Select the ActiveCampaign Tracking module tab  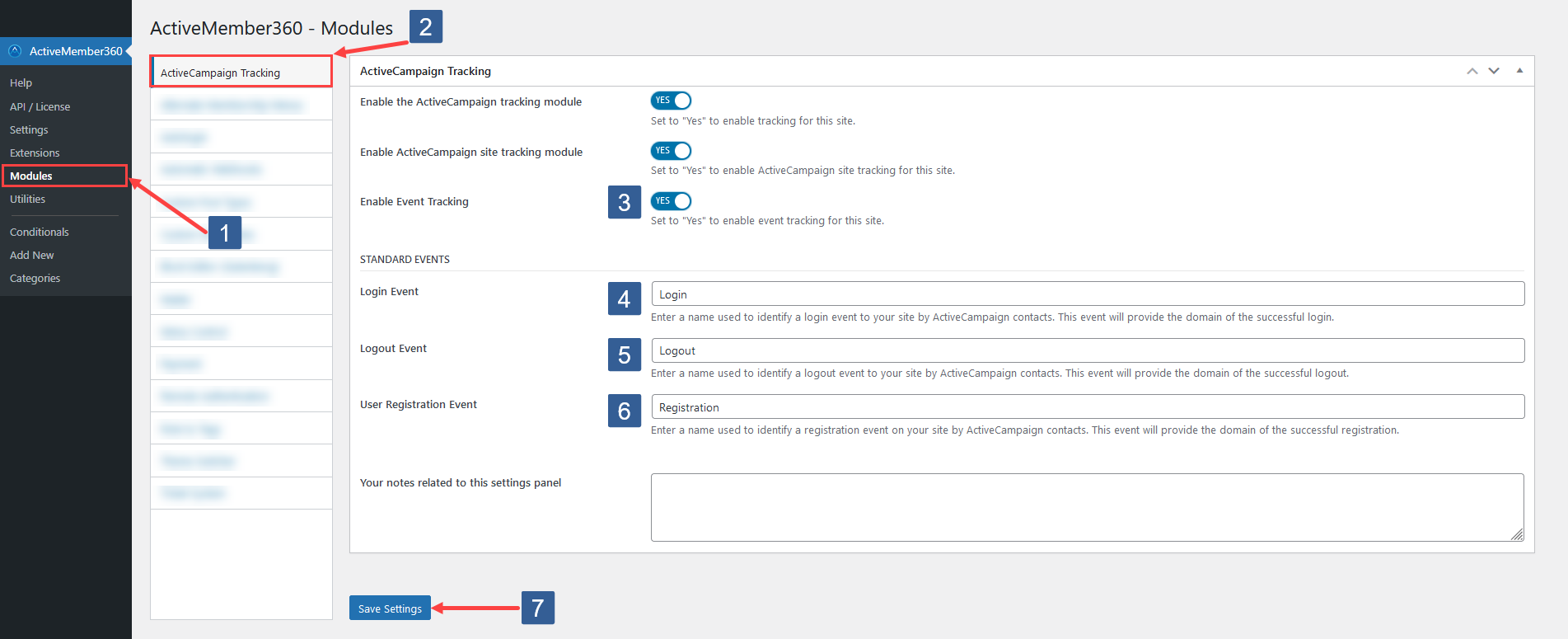241,73
